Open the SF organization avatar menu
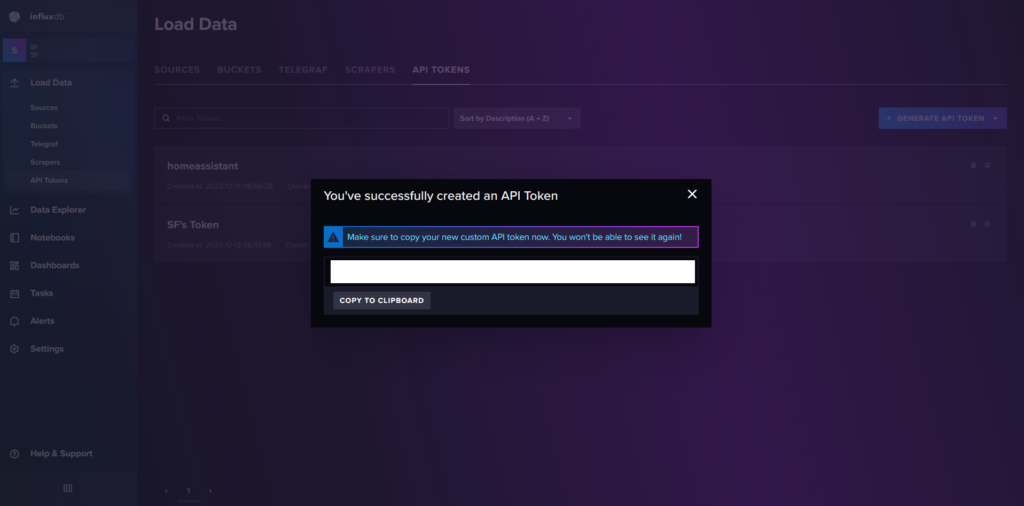The height and width of the screenshot is (506, 1024). [x=14, y=50]
